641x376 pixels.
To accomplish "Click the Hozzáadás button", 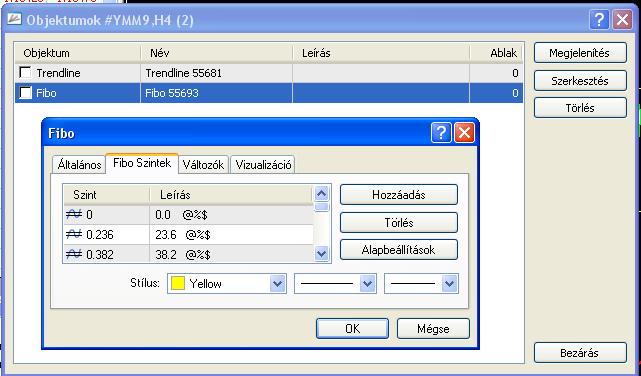I will tap(399, 195).
